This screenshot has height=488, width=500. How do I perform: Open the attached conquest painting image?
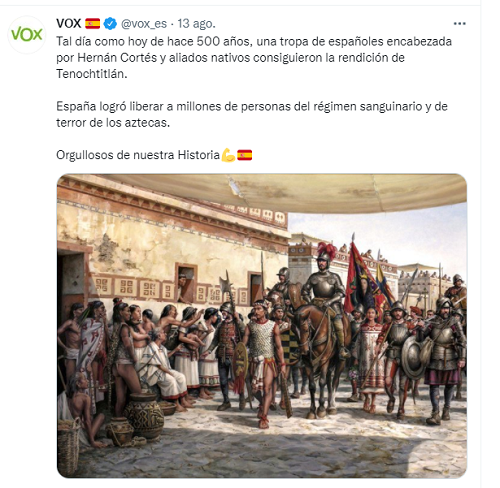262,326
